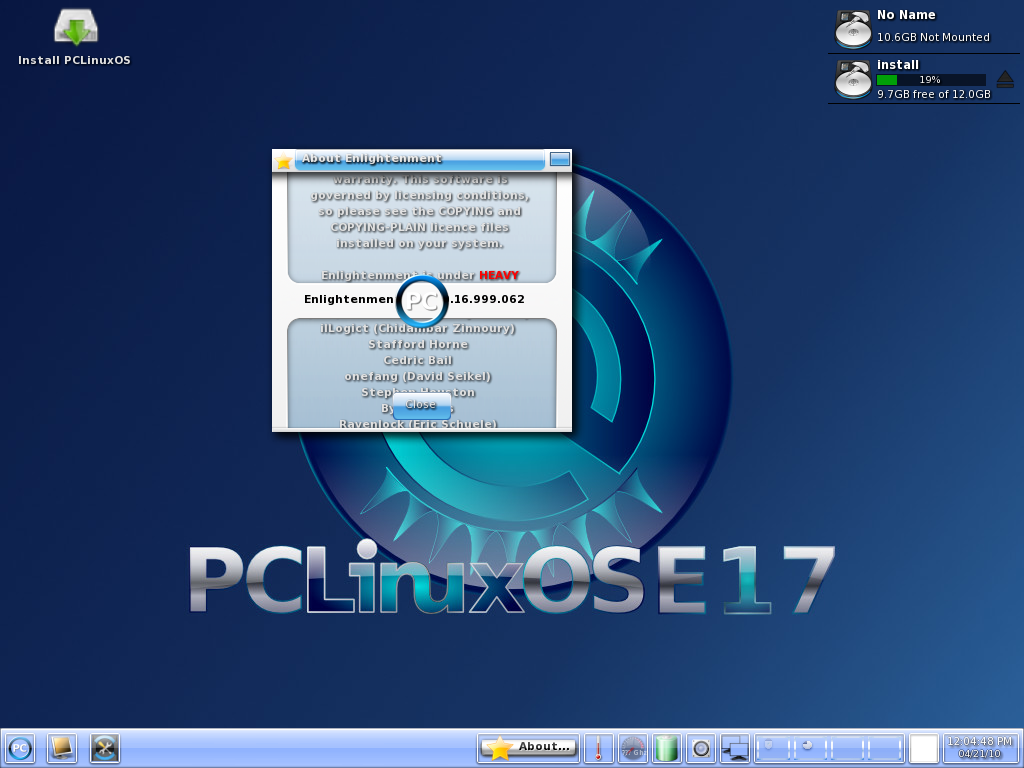Click the CPU frequency speedometer gadget

633,748
